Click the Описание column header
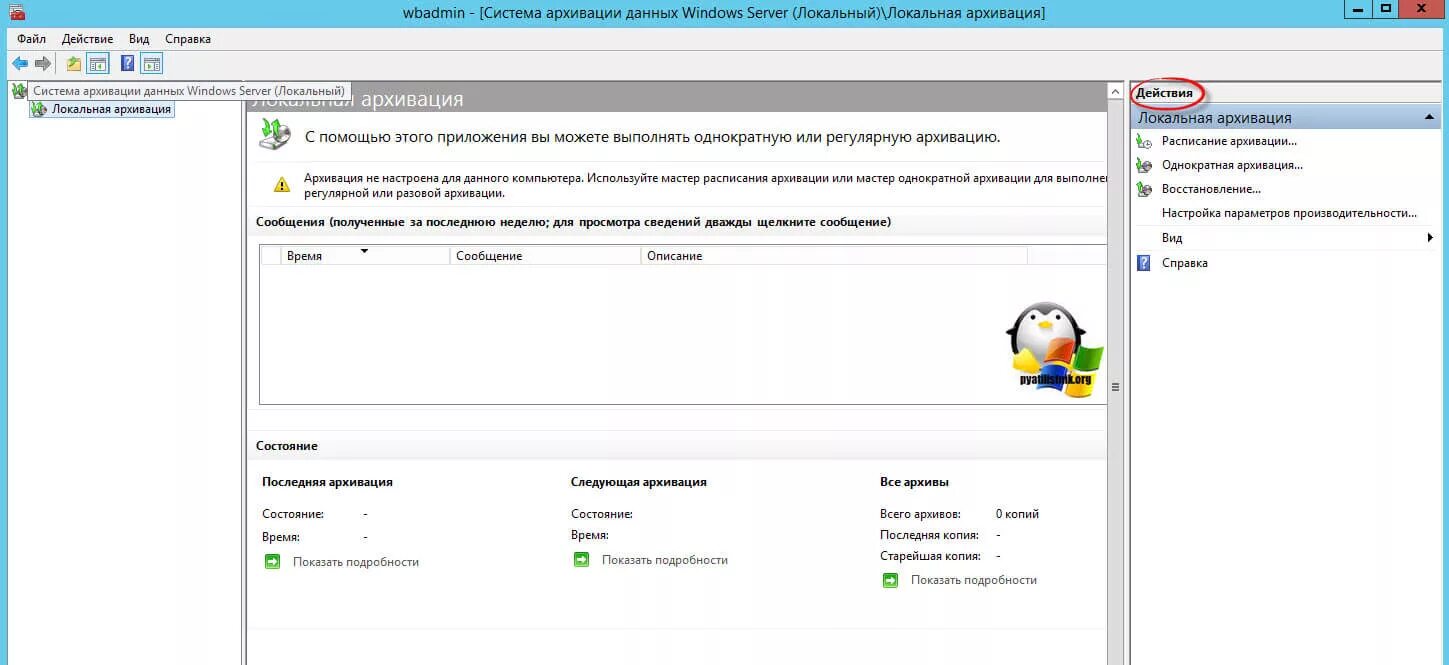Image resolution: width=1449 pixels, height=665 pixels. [834, 256]
